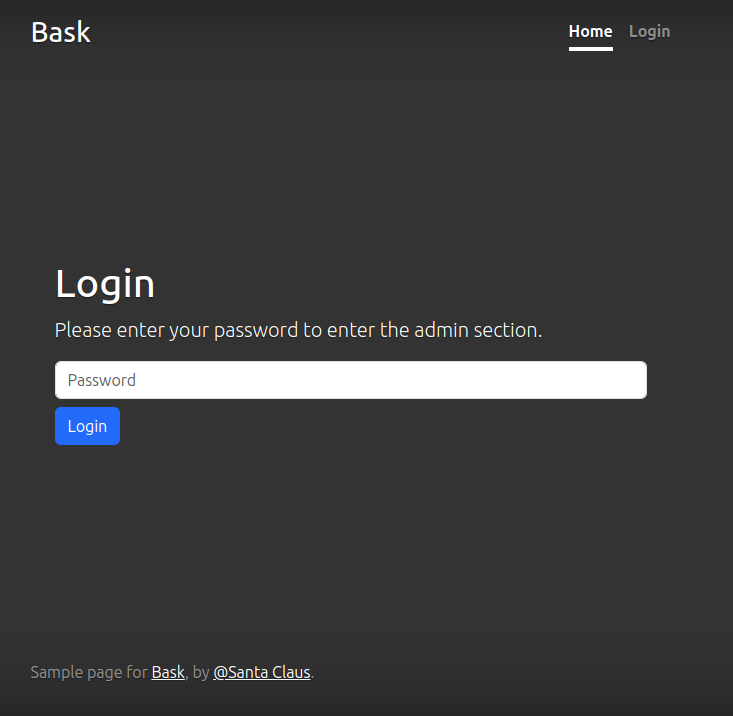Image resolution: width=733 pixels, height=716 pixels.
Task: Click the Bask brand title in the header
Action: [60, 32]
